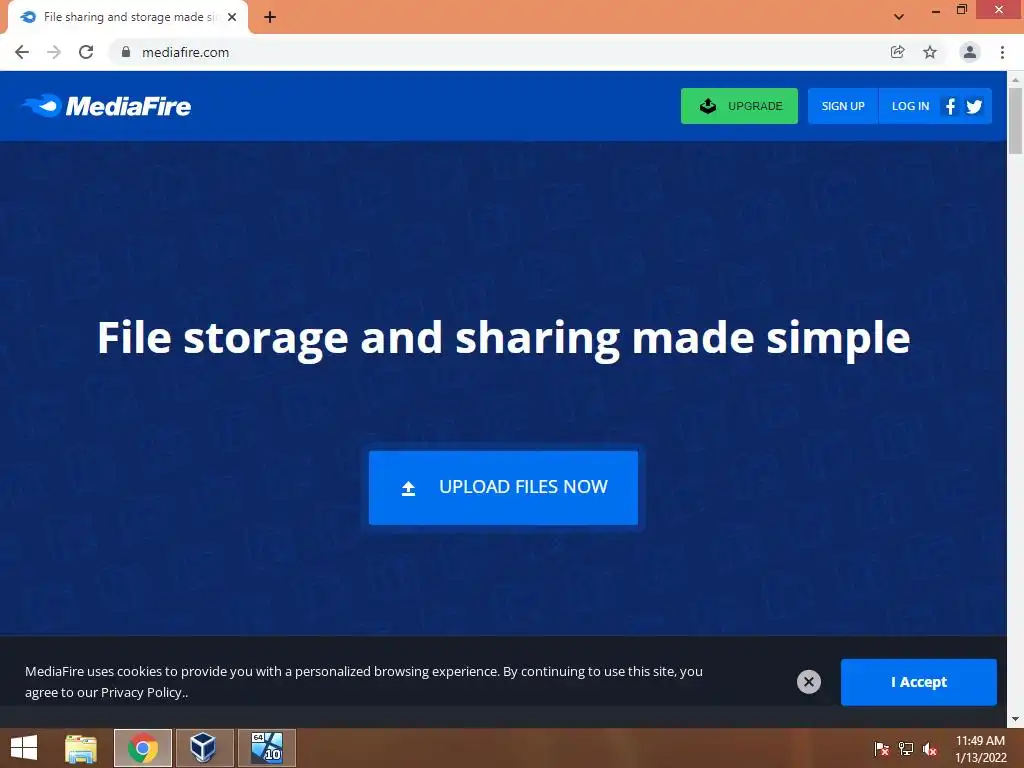Restore down the Chrome window
The height and width of the screenshot is (768, 1024).
click(962, 10)
